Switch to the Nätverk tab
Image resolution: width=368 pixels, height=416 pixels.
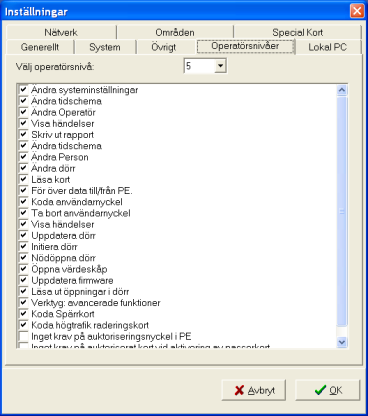click(61, 32)
